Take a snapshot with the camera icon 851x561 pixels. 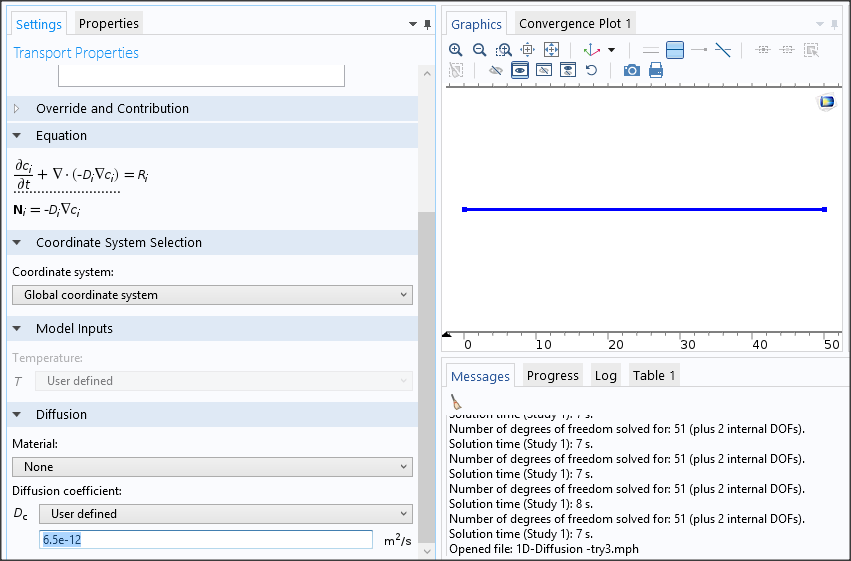pyautogui.click(x=631, y=70)
